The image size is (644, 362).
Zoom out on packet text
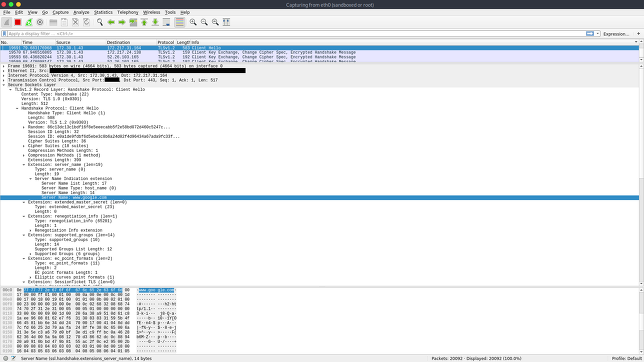pos(204,22)
